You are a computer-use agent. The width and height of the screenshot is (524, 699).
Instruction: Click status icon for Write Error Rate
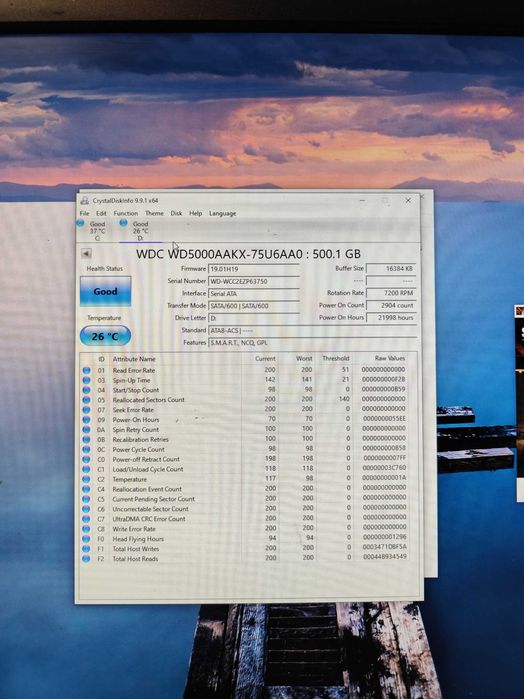point(87,529)
